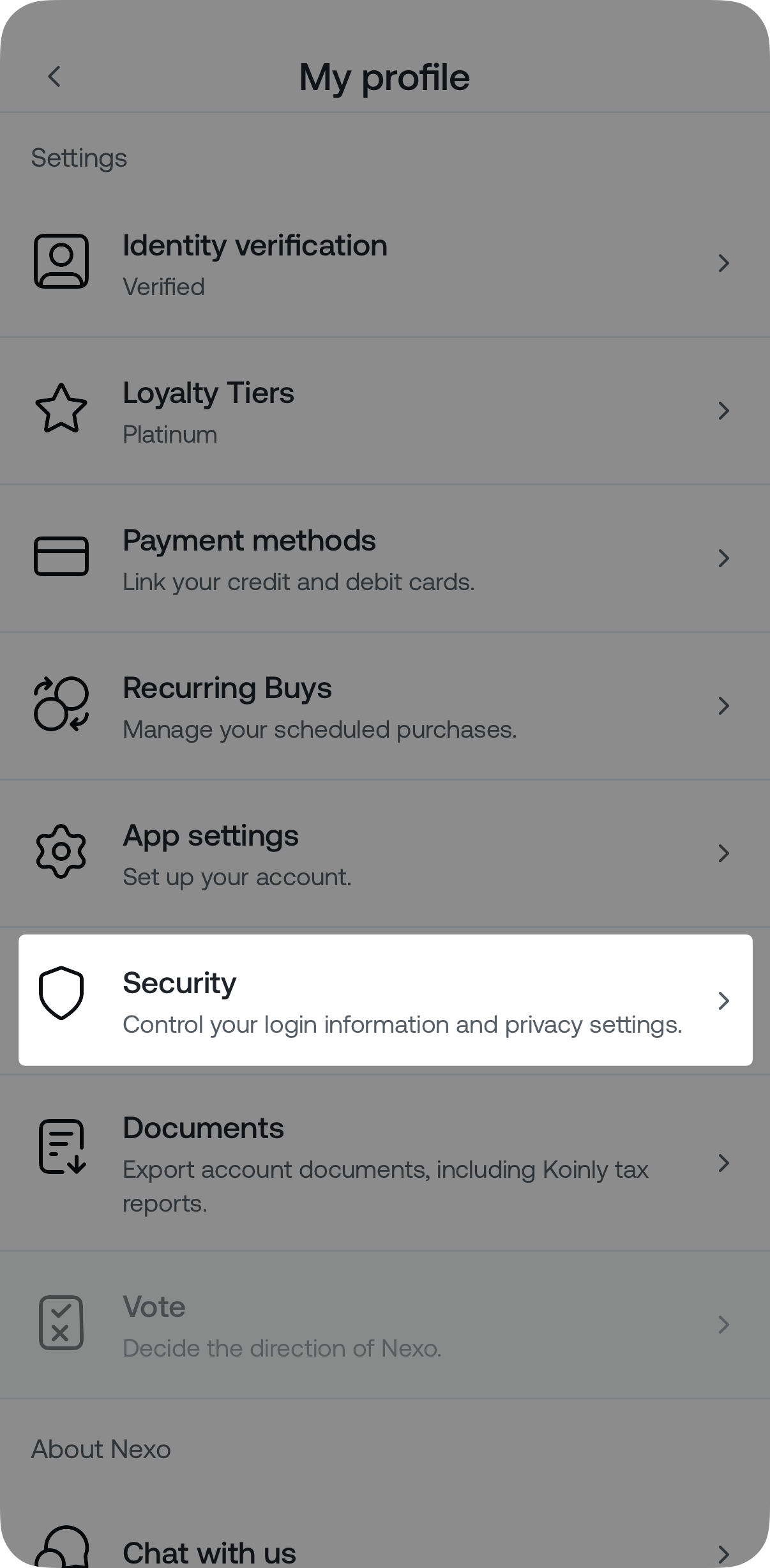Tap the Security shield icon
The width and height of the screenshot is (770, 1568).
(61, 993)
